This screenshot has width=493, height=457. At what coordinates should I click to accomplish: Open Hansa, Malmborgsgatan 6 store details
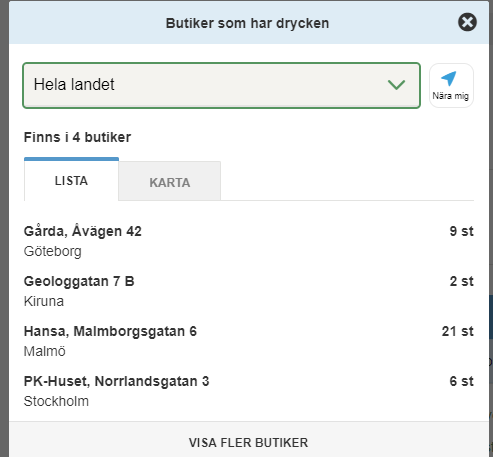249,341
